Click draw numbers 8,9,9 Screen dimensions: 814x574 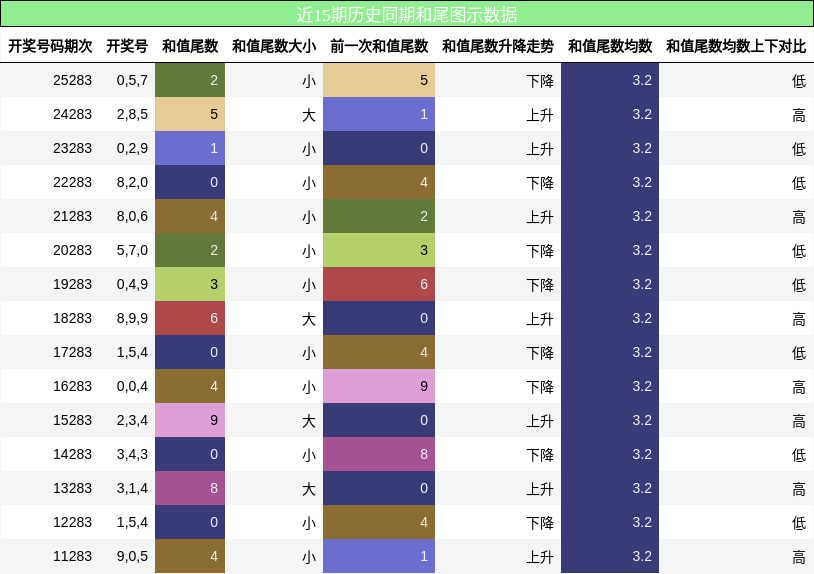tap(132, 318)
